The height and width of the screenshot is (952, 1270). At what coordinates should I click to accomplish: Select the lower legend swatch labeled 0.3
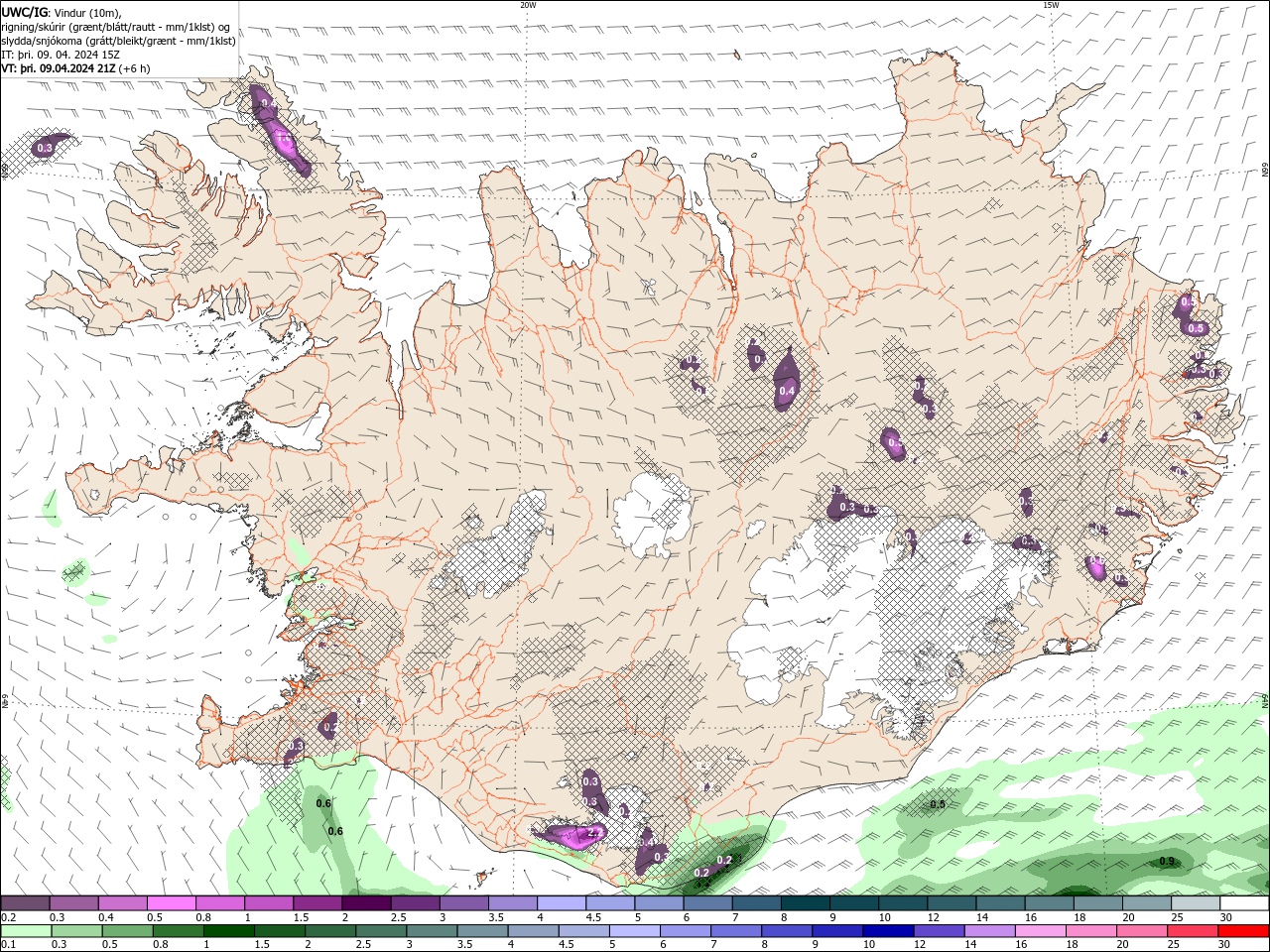(76, 931)
